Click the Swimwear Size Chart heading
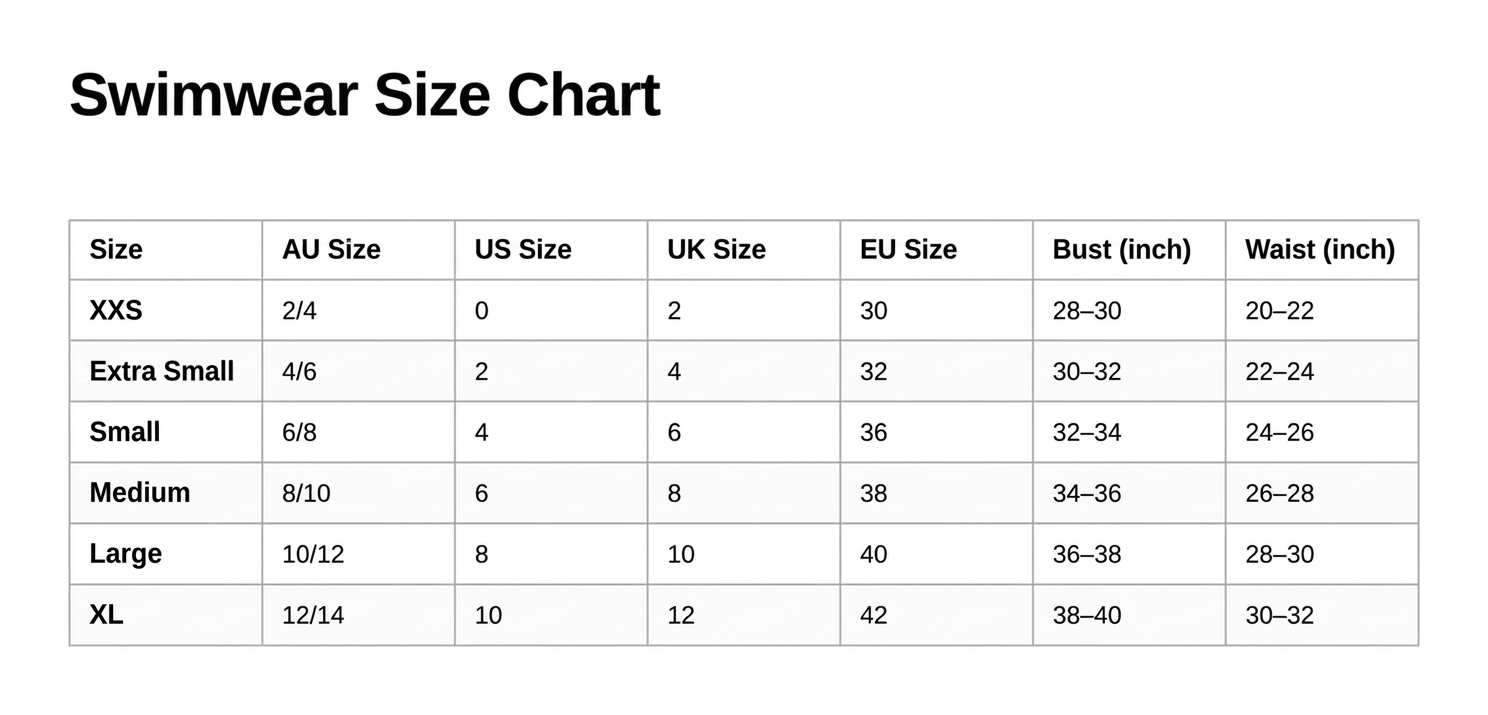Image resolution: width=1488 pixels, height=715 pixels. tap(364, 95)
